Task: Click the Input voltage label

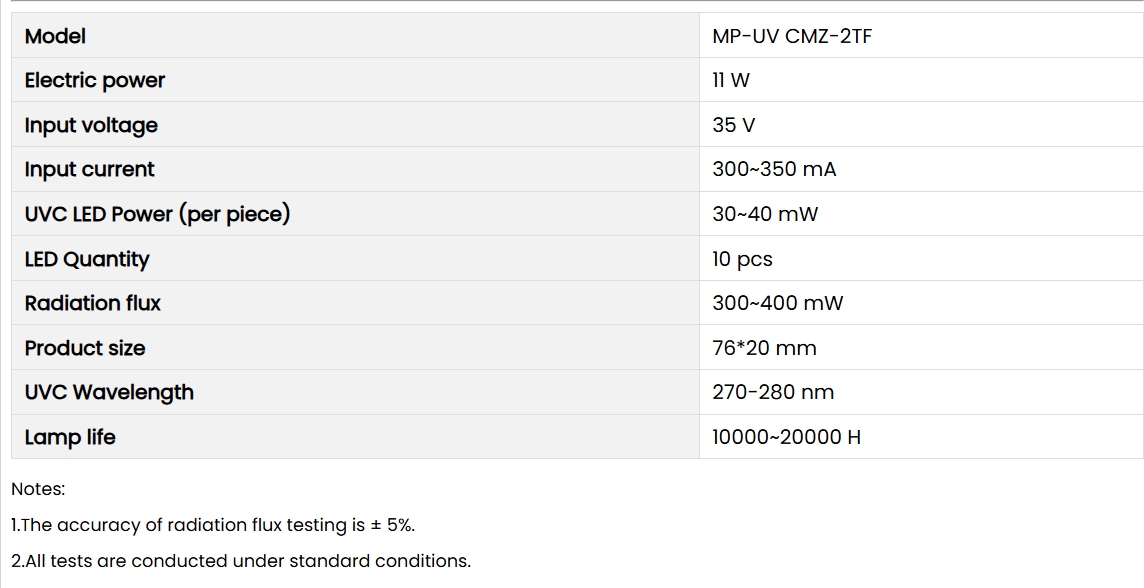Action: pyautogui.click(x=91, y=125)
